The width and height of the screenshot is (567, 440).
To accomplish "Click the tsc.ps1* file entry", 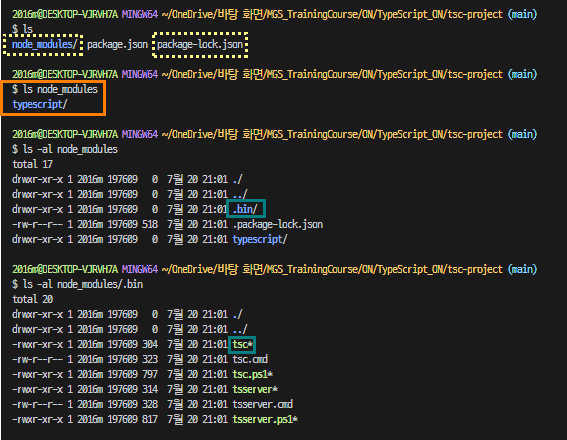I will [x=252, y=374].
